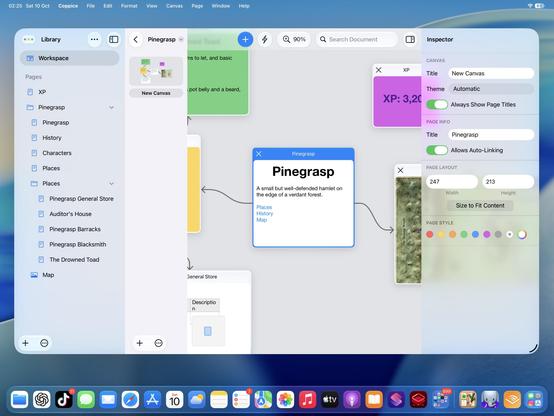Image resolution: width=554 pixels, height=416 pixels.
Task: Open the Theme Automatic dropdown
Action: pos(491,89)
